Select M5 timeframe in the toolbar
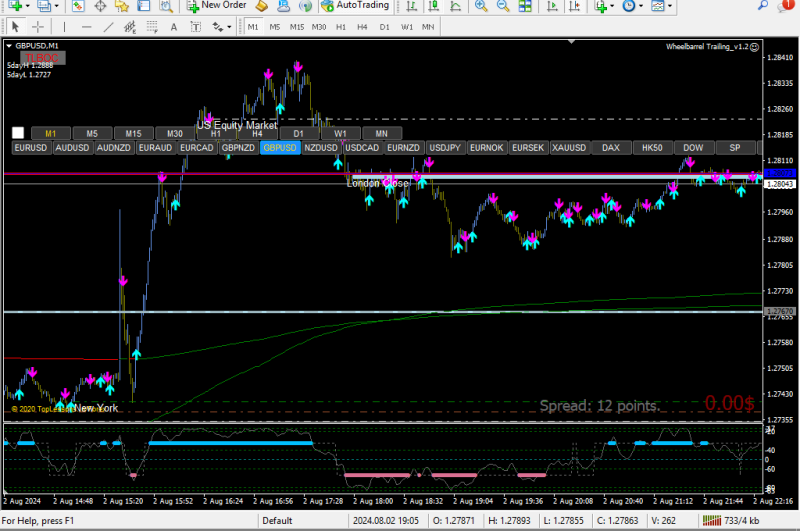 (274, 27)
